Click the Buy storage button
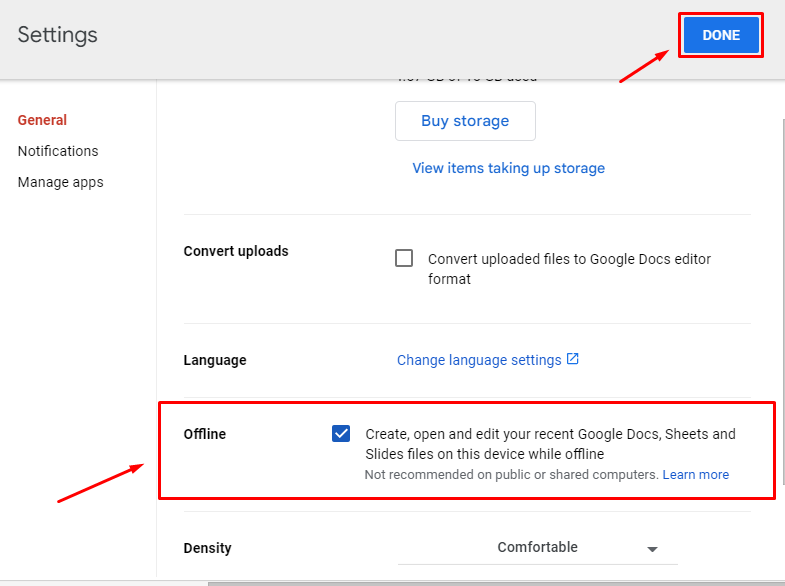Screen dimensions: 785x586 [465, 121]
